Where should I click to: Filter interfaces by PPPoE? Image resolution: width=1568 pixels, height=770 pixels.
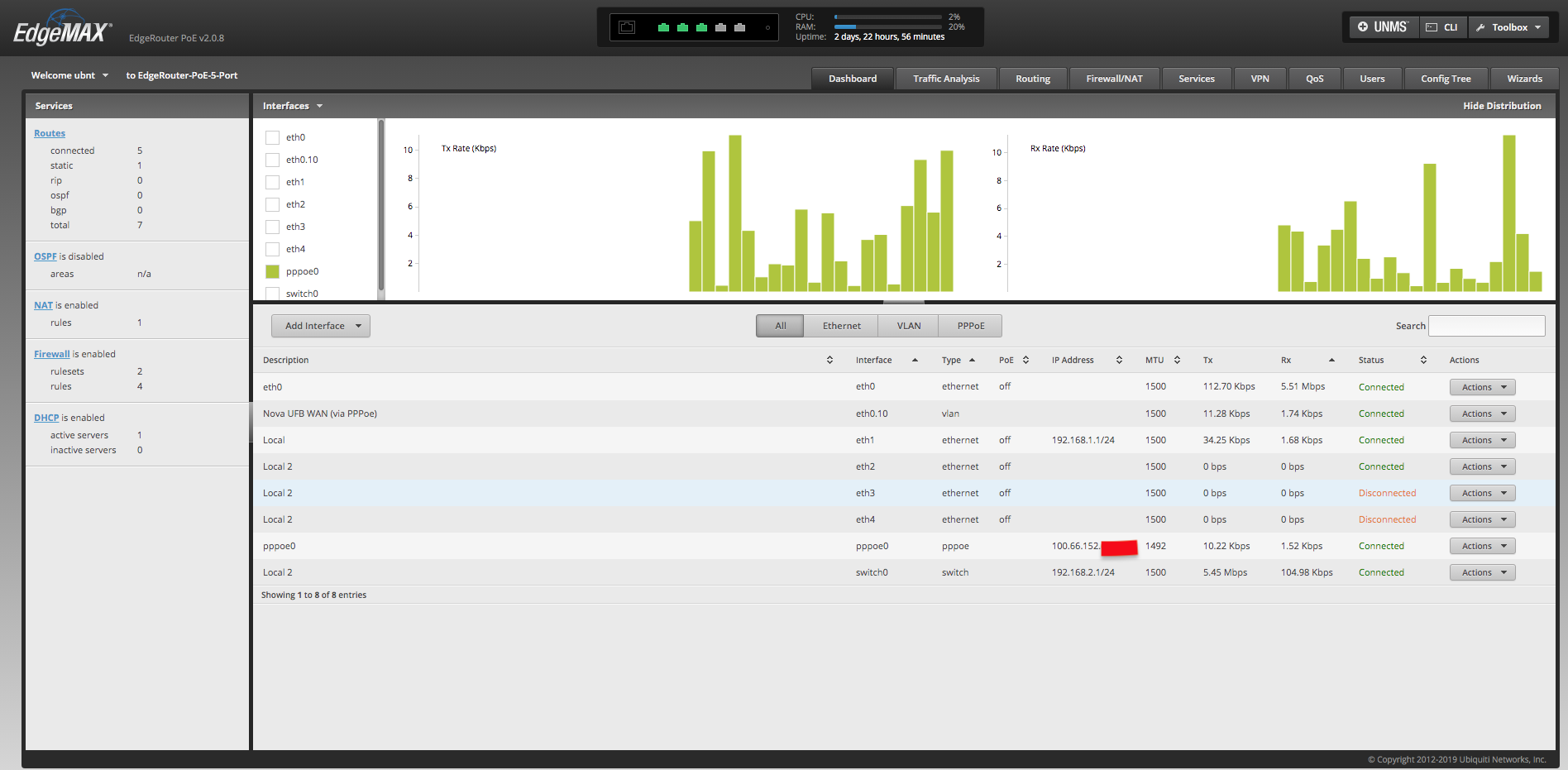971,326
